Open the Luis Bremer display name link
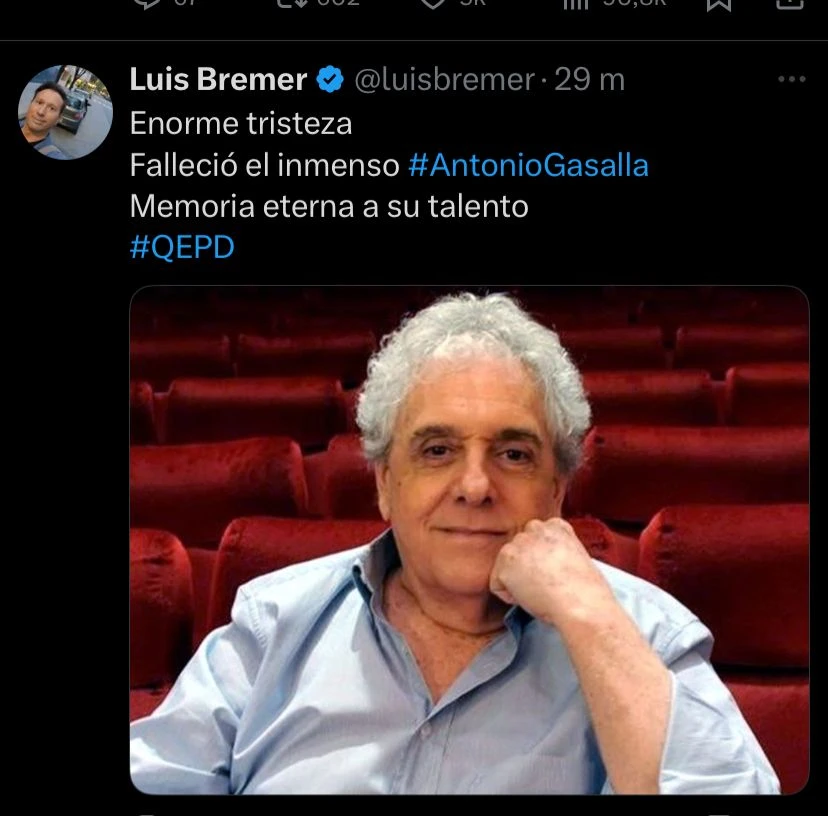The image size is (828, 816). point(218,79)
